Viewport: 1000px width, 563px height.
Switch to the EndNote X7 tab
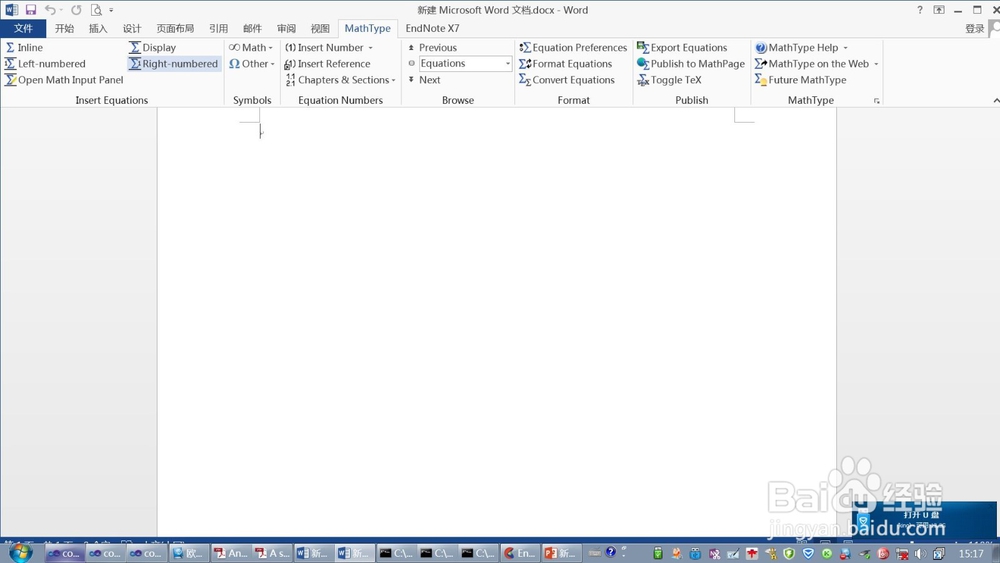432,28
